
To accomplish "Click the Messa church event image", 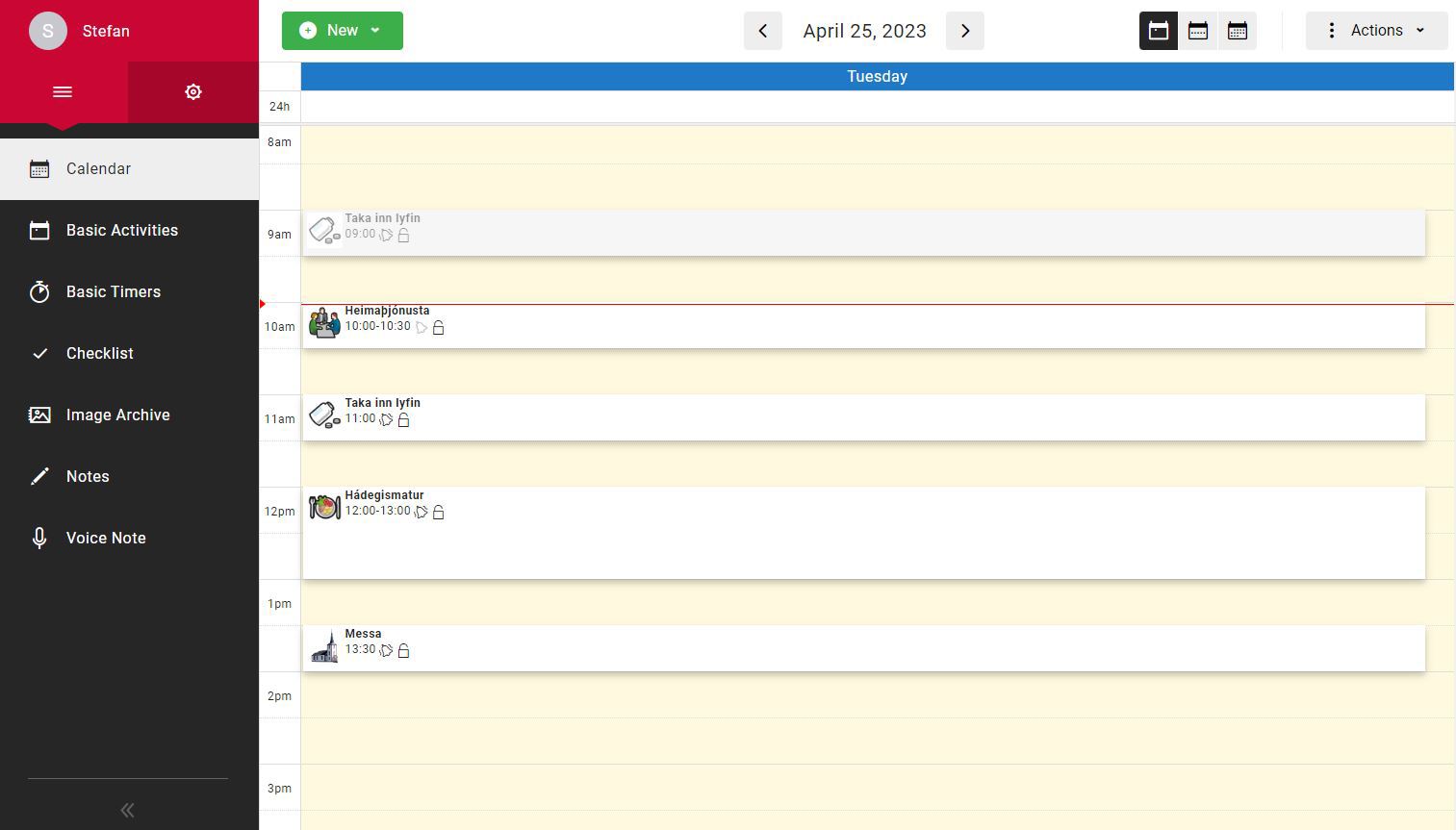I will point(324,647).
